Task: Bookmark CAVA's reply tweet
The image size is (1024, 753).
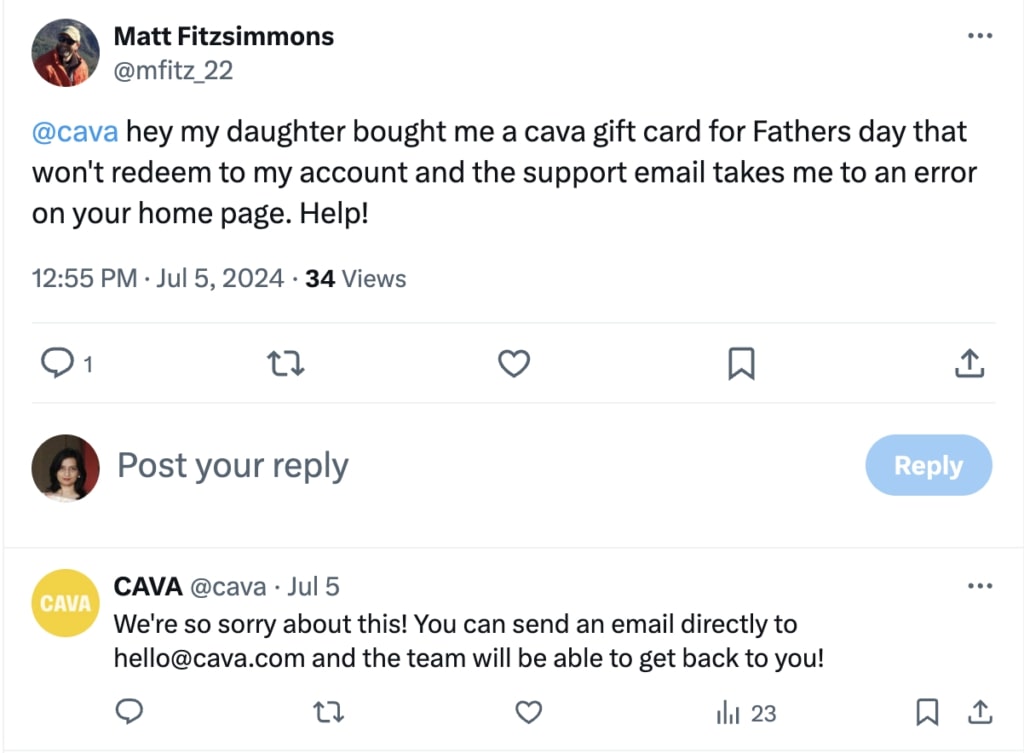Action: click(x=926, y=712)
